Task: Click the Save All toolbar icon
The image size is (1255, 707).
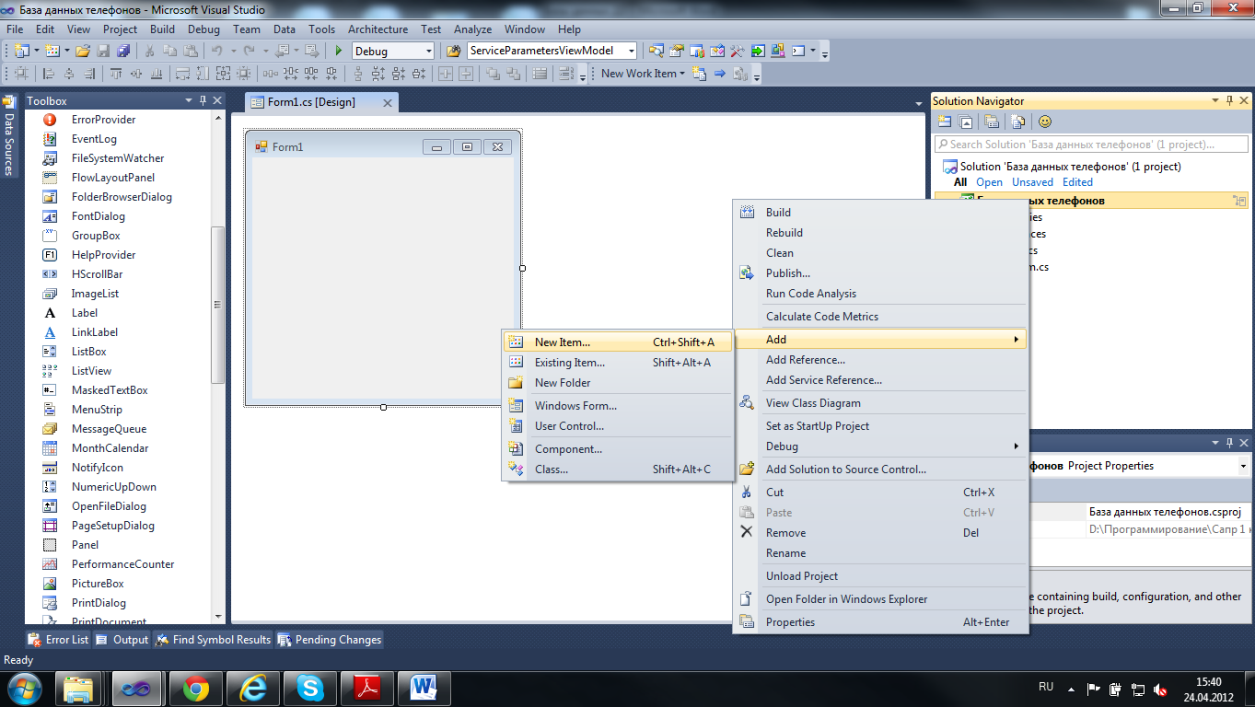Action: point(123,51)
